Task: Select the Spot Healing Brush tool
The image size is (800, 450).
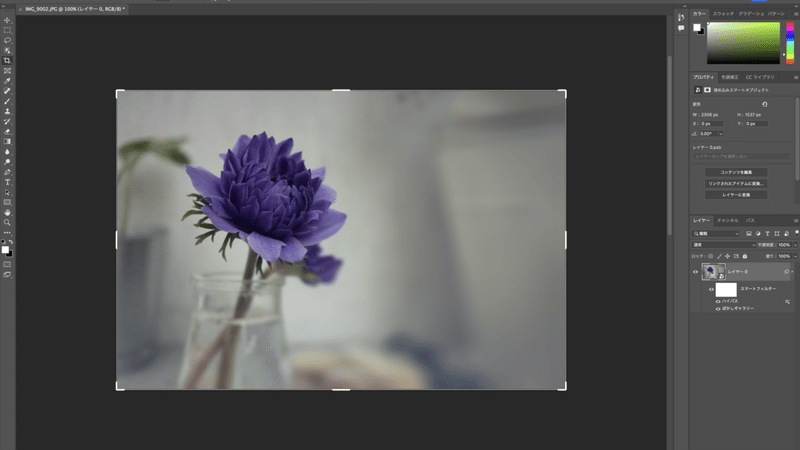Action: click(x=7, y=91)
